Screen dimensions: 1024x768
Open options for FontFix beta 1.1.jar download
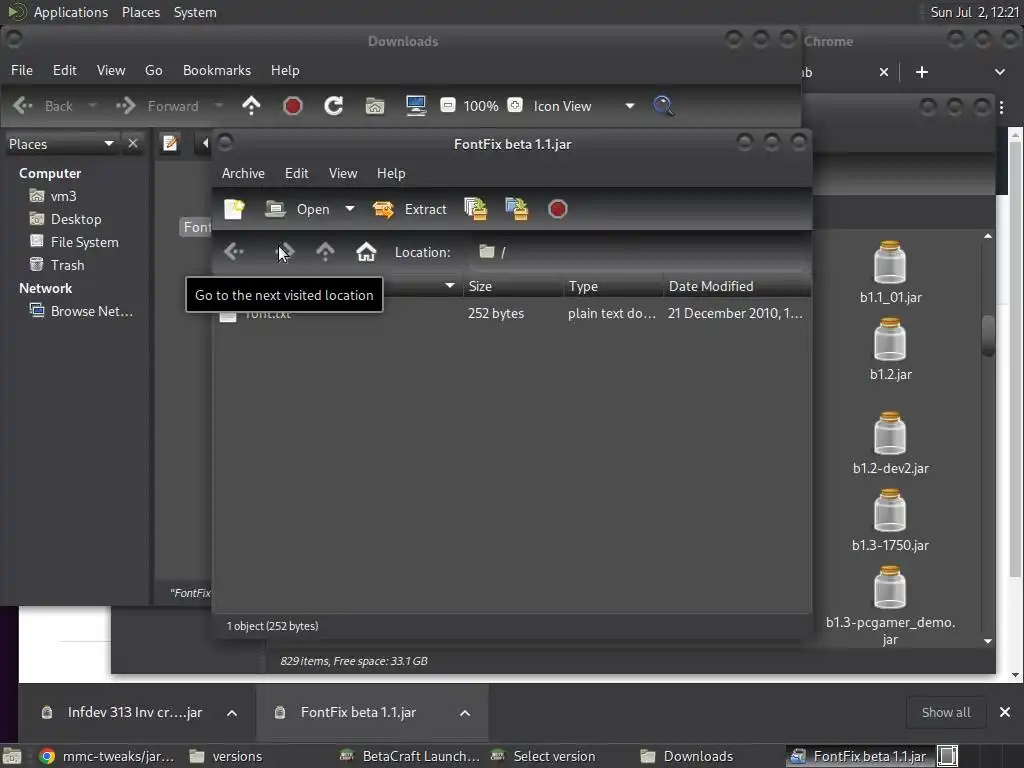click(x=465, y=712)
